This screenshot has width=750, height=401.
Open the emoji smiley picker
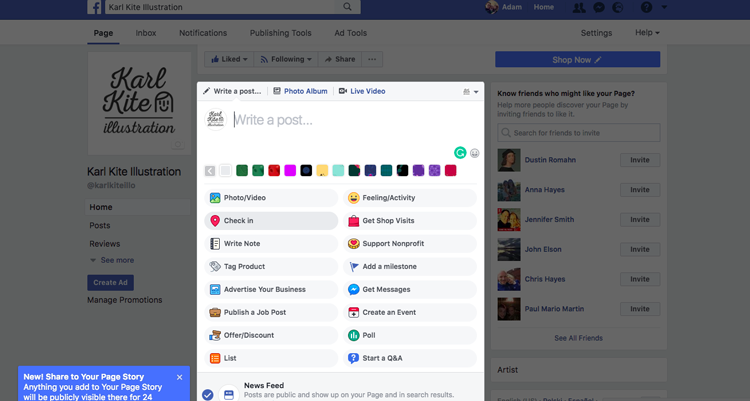pyautogui.click(x=474, y=153)
